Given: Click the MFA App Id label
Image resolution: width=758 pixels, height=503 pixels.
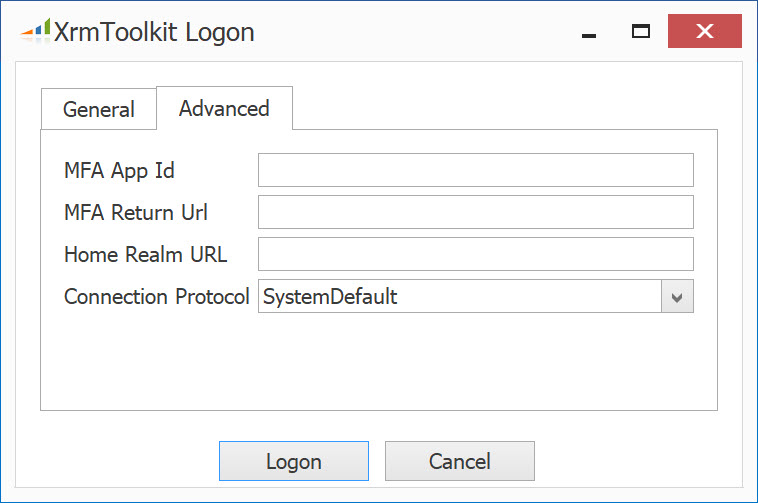Looking at the screenshot, I should point(119,171).
